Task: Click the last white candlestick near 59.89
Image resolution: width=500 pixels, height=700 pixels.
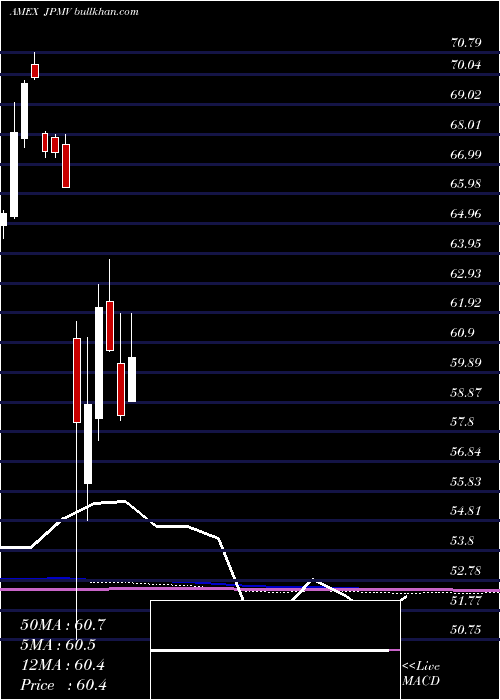Action: click(132, 379)
